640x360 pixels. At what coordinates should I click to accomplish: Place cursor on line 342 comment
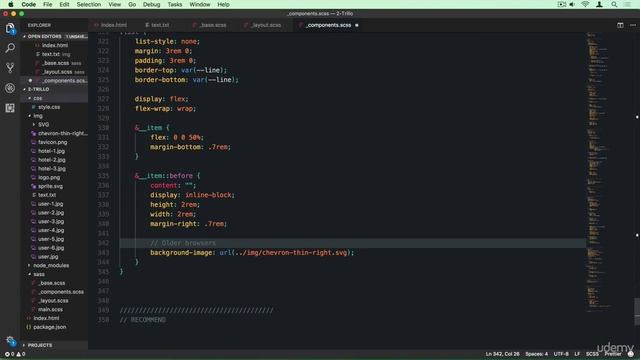pyautogui.click(x=182, y=243)
